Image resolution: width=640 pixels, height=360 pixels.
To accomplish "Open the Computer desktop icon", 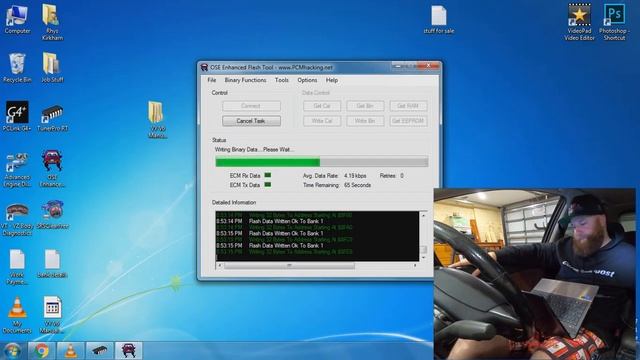I will [17, 19].
